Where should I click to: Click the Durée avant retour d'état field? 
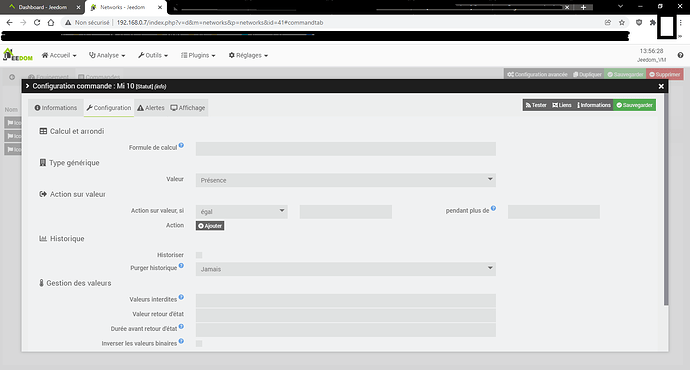click(346, 330)
